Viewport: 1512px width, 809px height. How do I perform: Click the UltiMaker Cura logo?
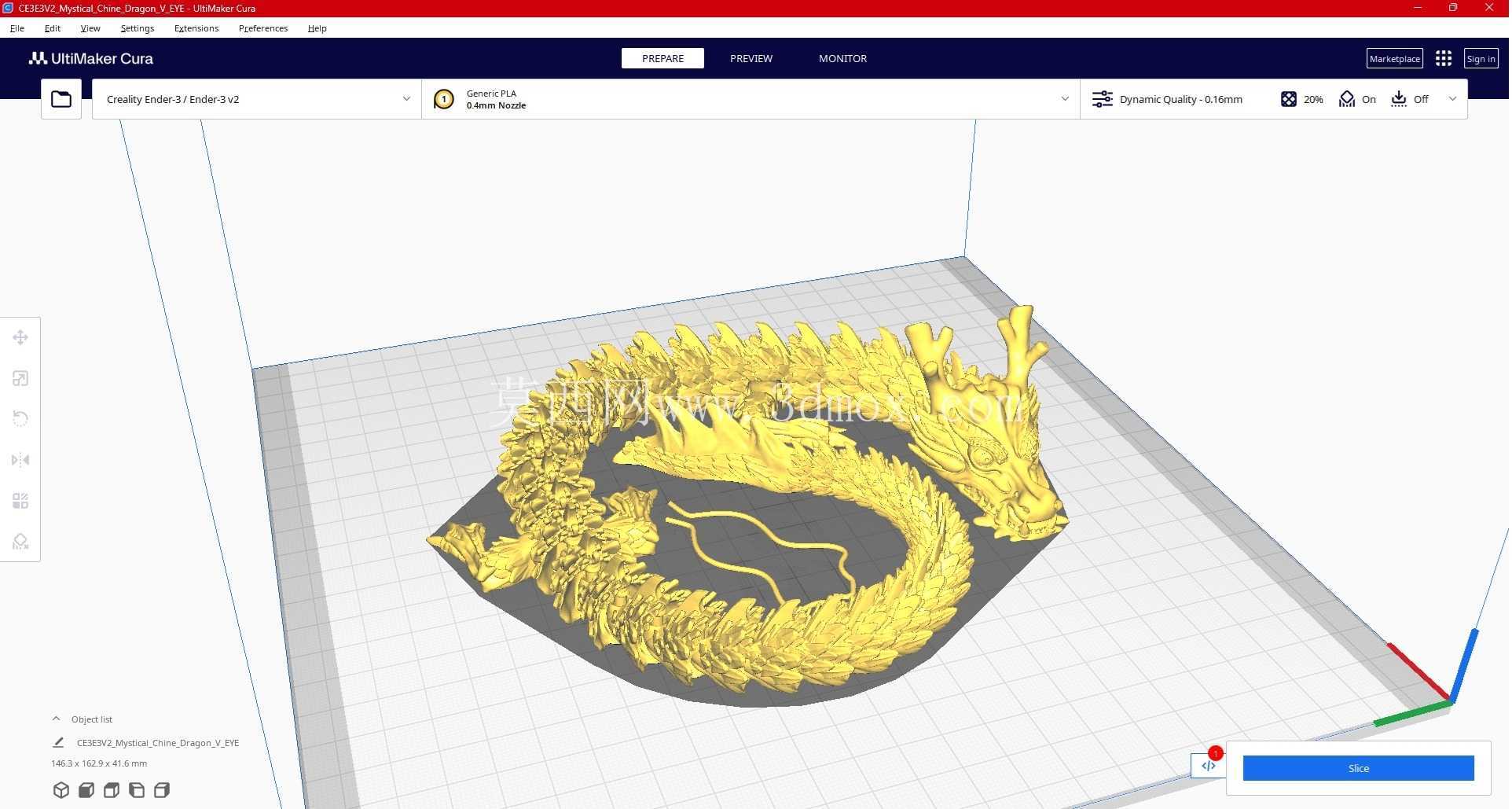[91, 58]
